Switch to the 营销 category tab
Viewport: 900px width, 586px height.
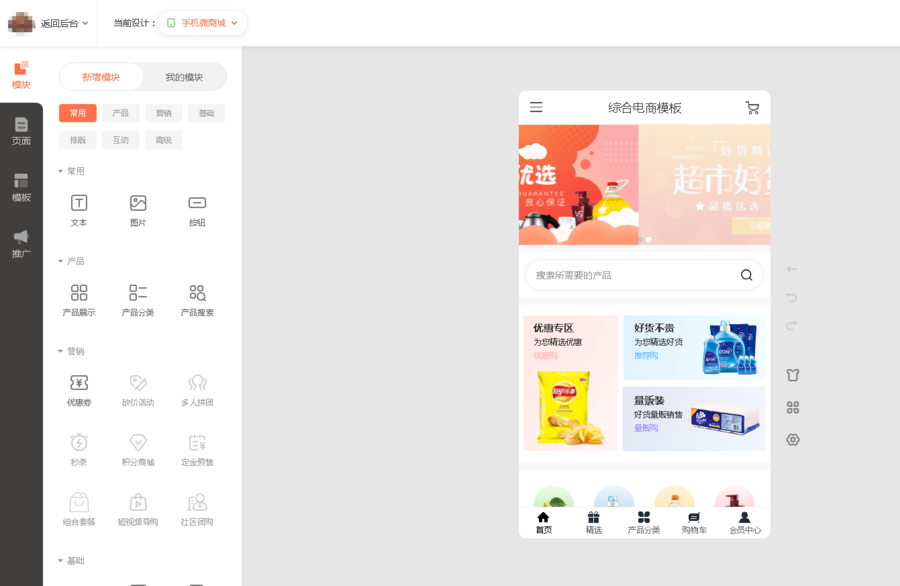162,113
